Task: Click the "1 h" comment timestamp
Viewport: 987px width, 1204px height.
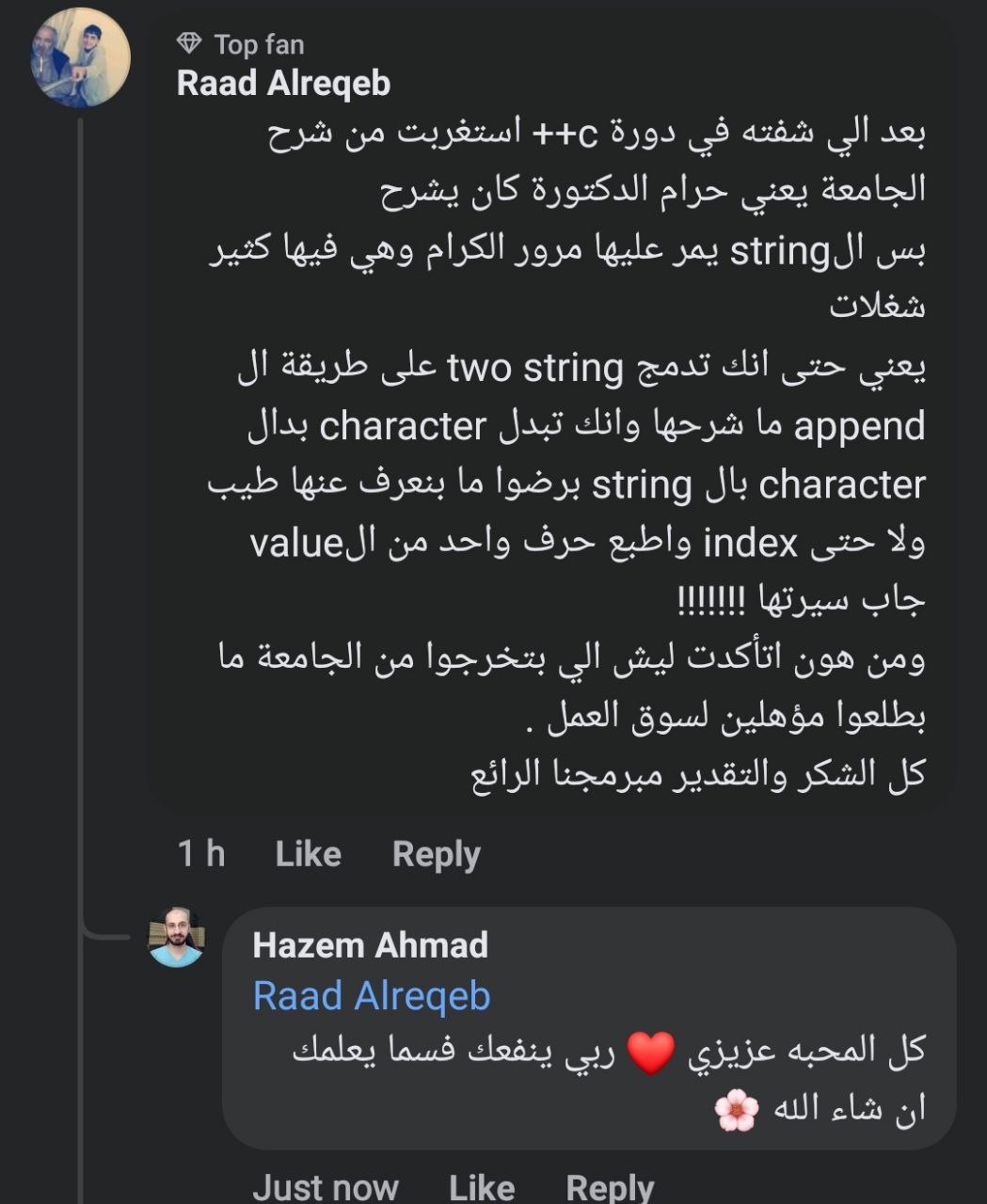Action: 201,854
